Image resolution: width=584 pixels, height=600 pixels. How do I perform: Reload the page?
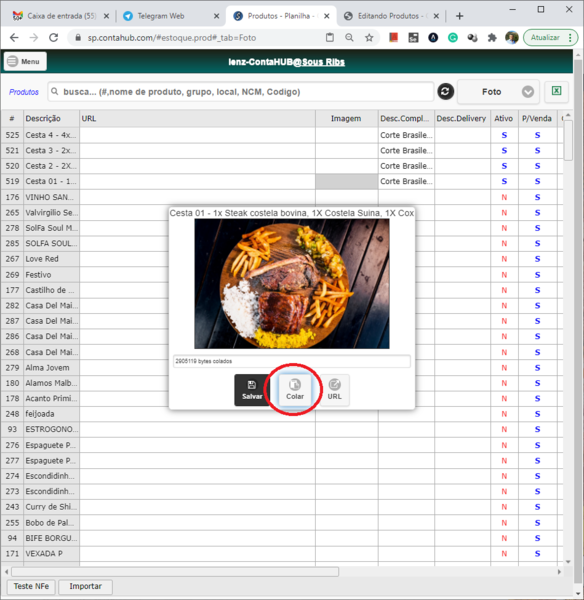[x=54, y=38]
